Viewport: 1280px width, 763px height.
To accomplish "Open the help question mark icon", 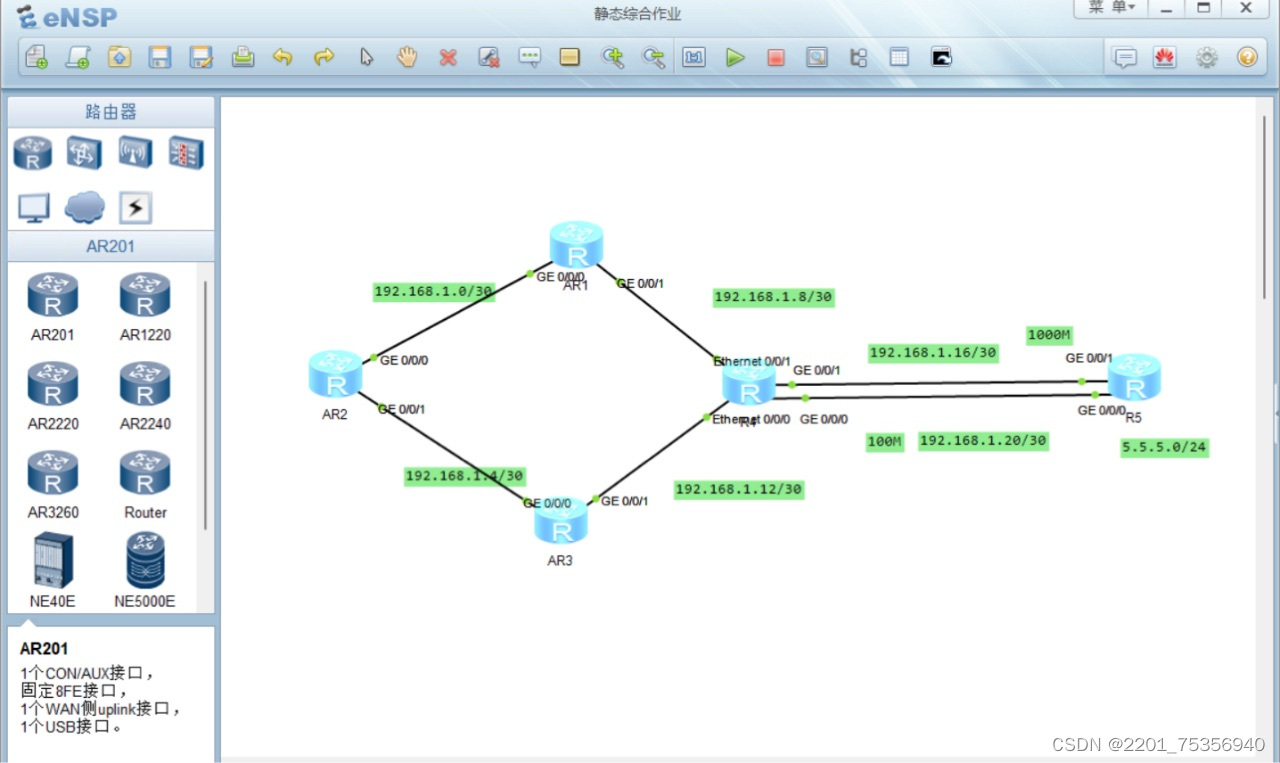I will coord(1247,57).
